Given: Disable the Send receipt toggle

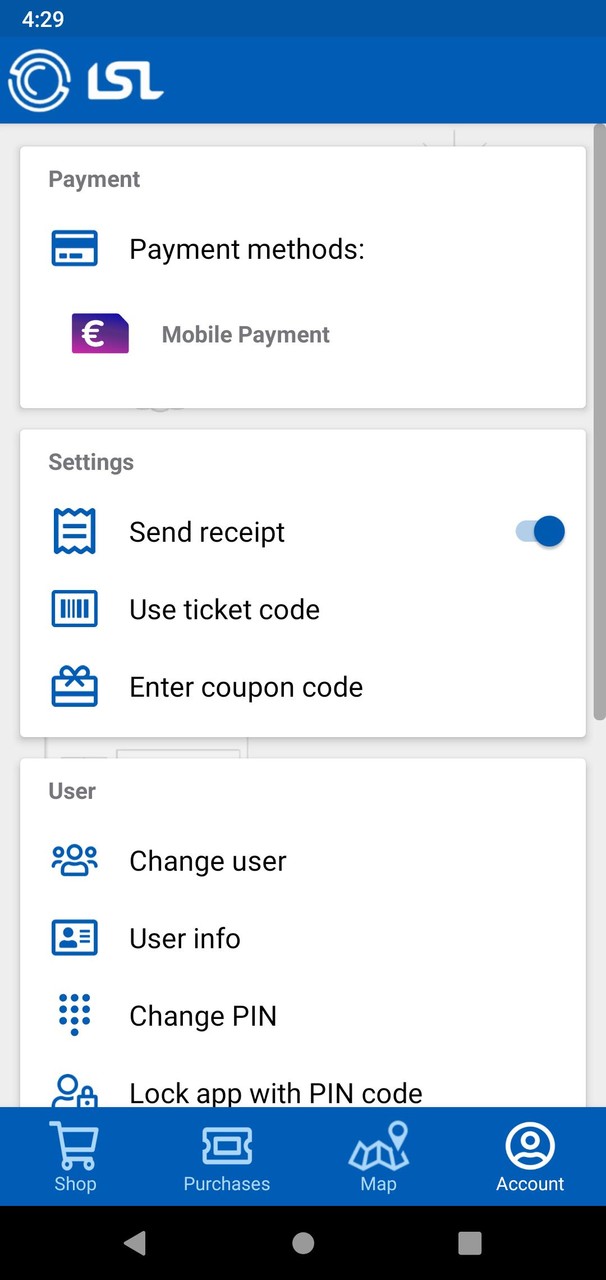Looking at the screenshot, I should pyautogui.click(x=541, y=532).
